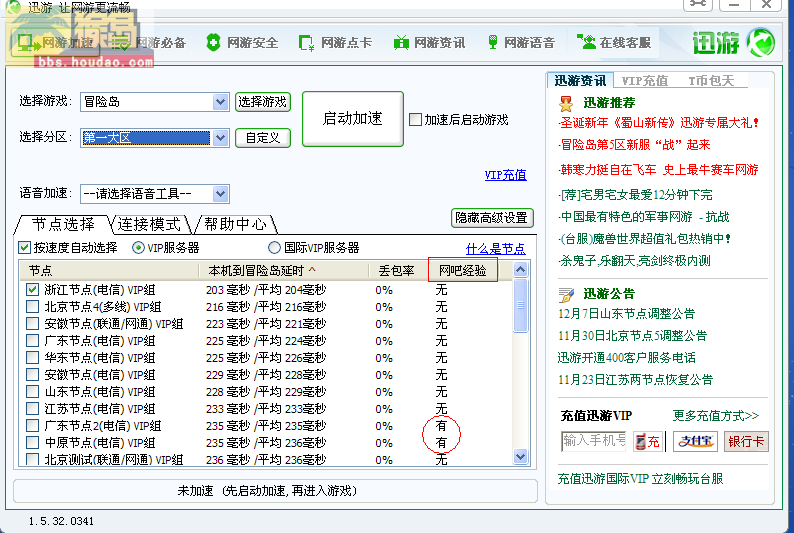
Task: Toggle 加速后启动游戏 checkbox
Action: (415, 120)
